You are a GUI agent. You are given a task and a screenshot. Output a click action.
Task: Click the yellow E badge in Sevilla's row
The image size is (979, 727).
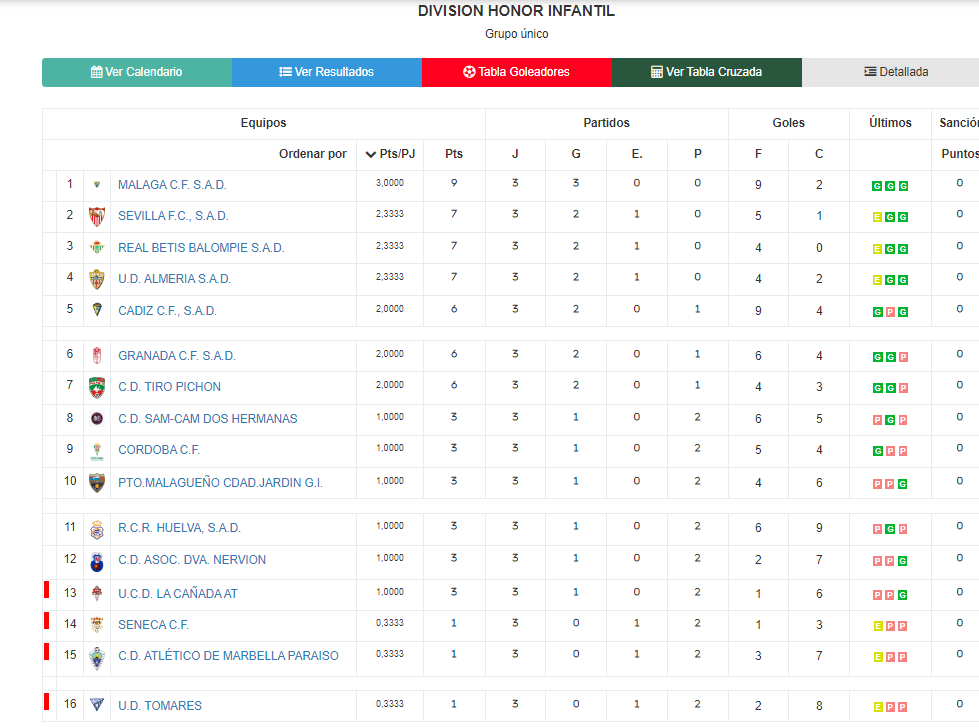[877, 217]
